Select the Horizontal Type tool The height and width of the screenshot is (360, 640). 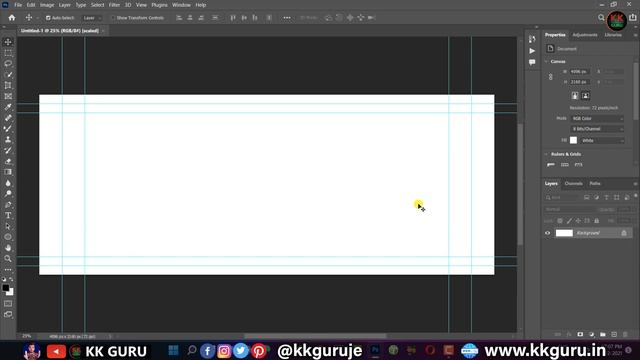click(8, 215)
